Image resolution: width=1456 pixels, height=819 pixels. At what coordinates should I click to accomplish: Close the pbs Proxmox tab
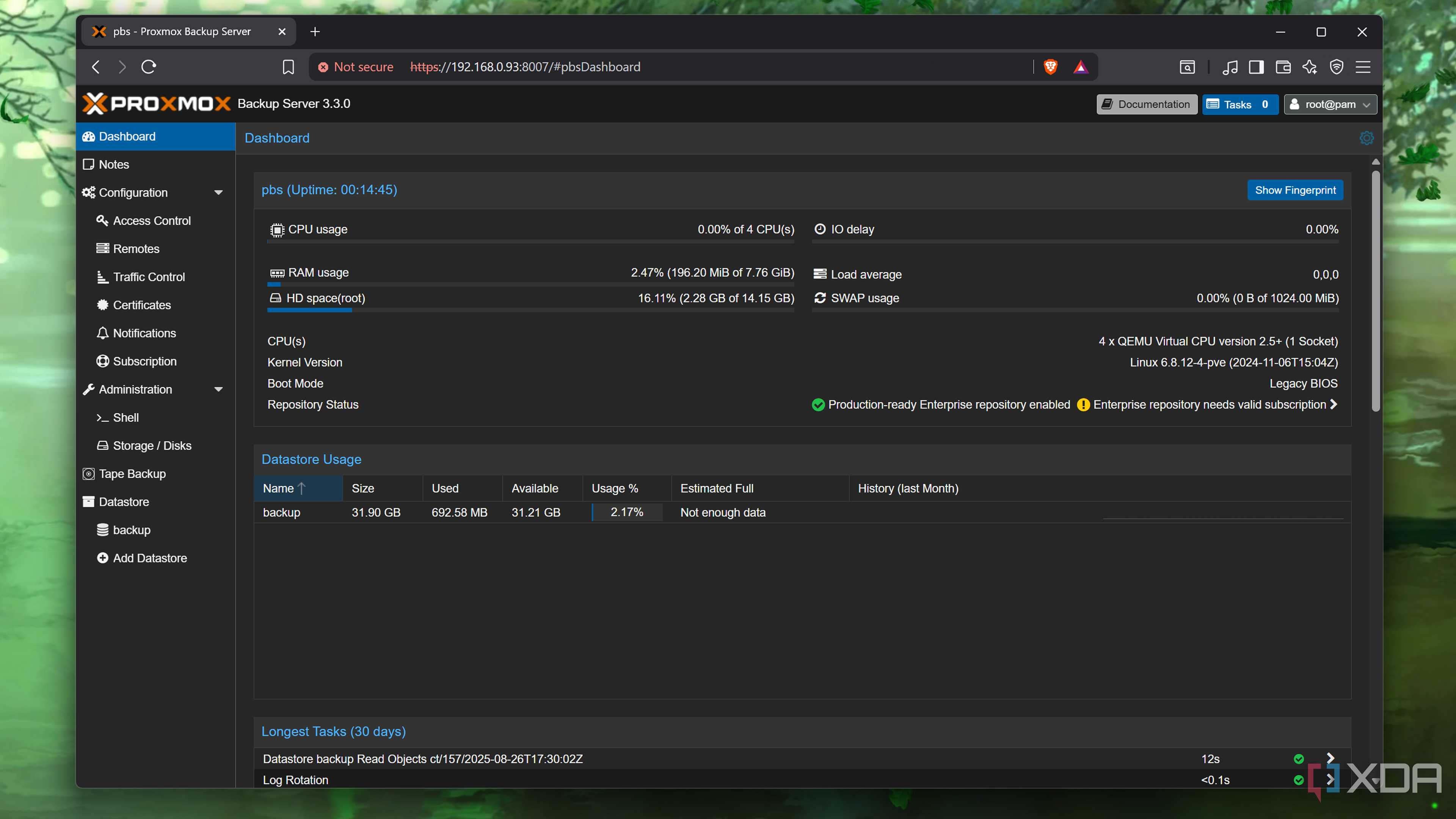(x=281, y=31)
